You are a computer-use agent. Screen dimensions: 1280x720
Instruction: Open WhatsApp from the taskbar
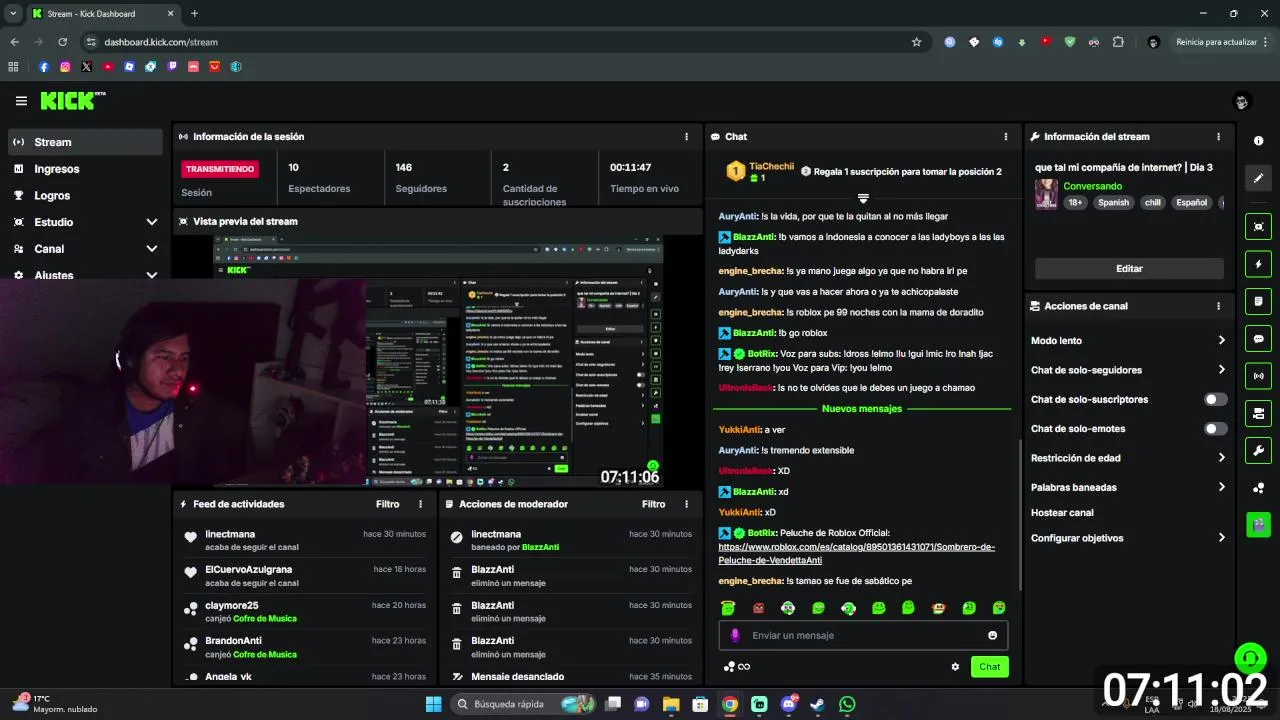(x=847, y=704)
